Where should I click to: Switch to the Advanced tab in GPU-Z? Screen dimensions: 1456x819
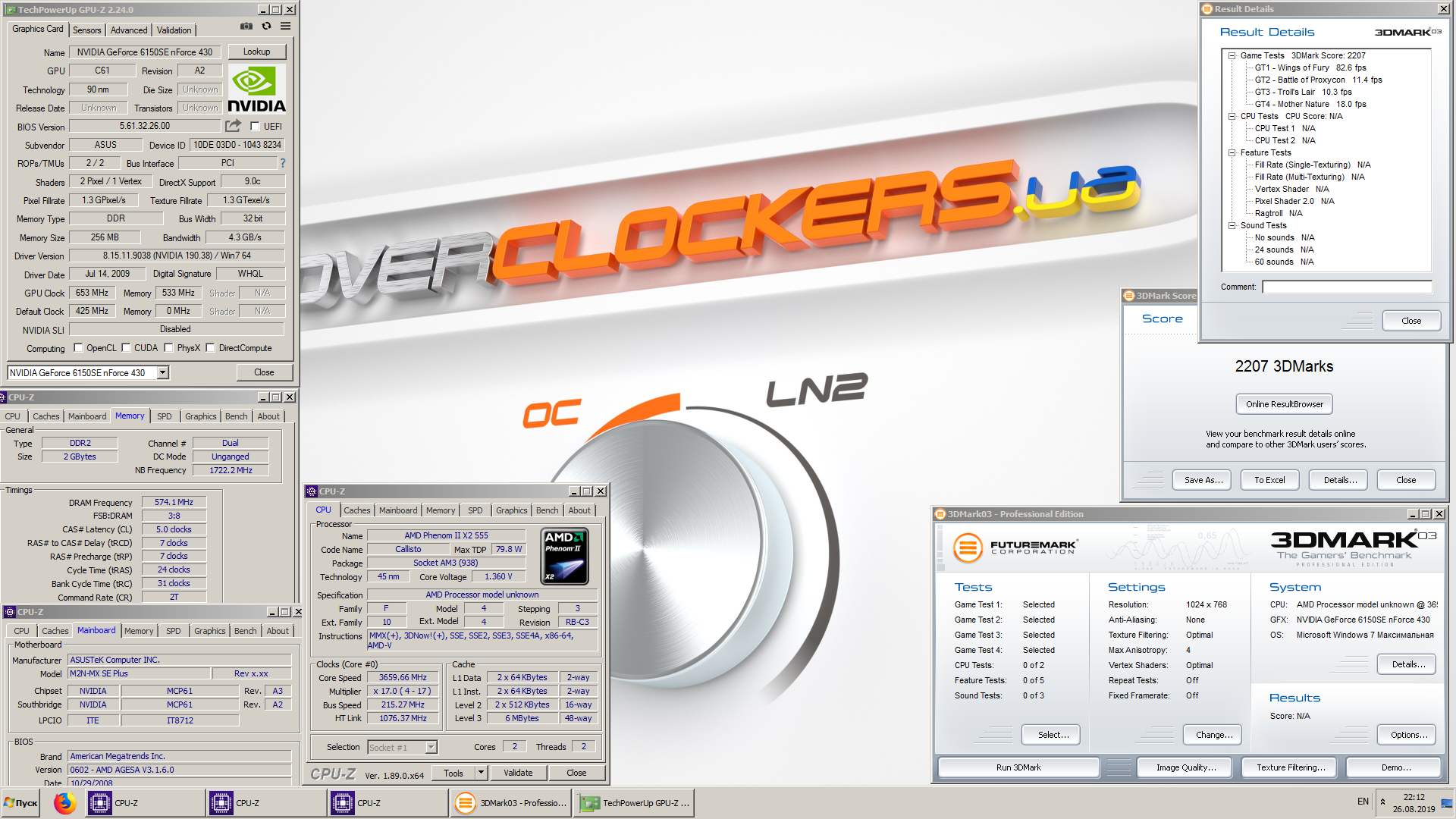click(129, 30)
